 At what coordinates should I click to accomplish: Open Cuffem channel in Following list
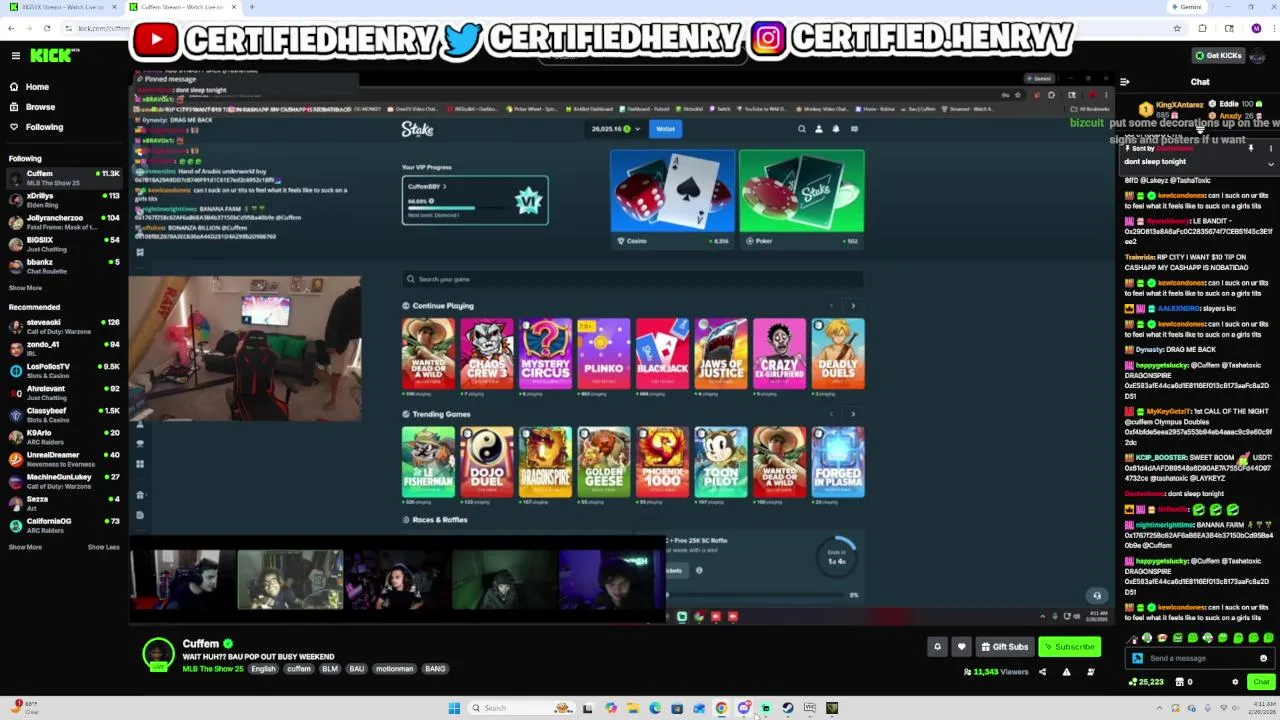pyautogui.click(x=64, y=178)
